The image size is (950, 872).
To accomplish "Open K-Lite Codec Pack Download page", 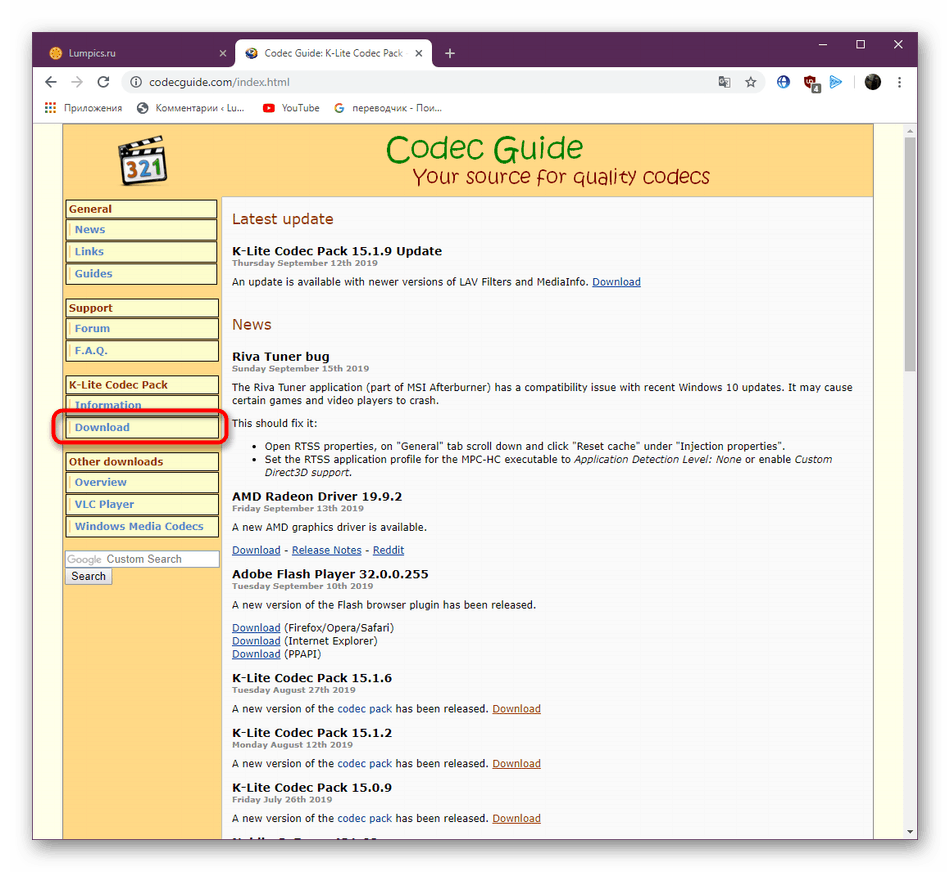I will point(142,427).
